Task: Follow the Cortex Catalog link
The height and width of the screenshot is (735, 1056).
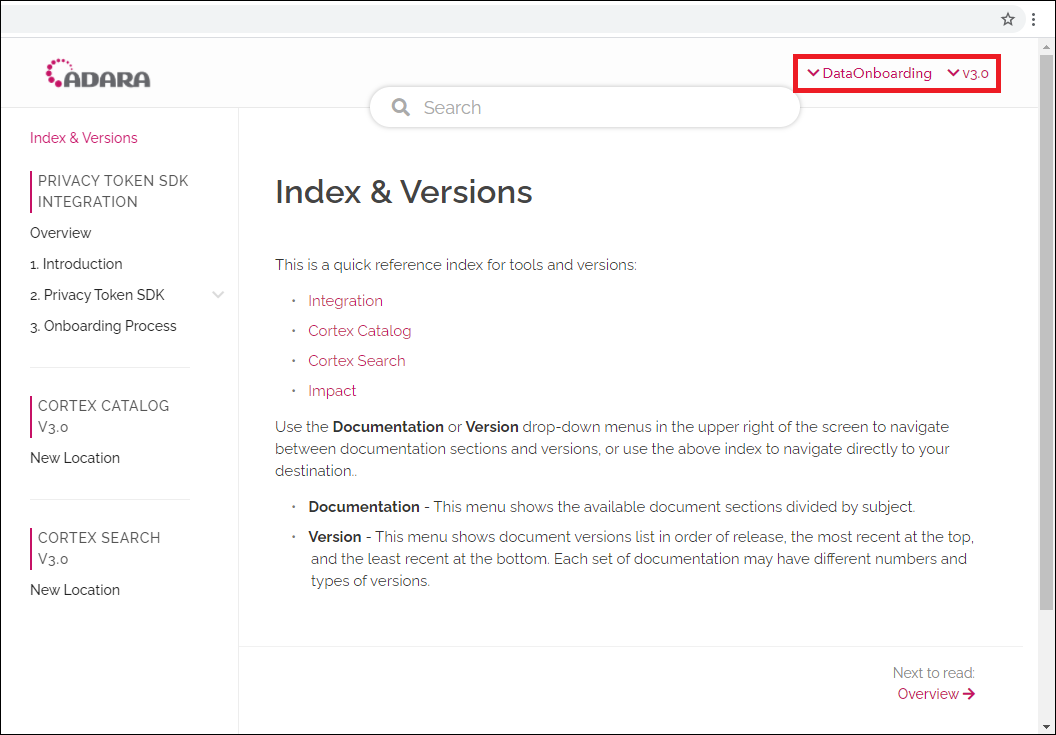Action: click(360, 331)
